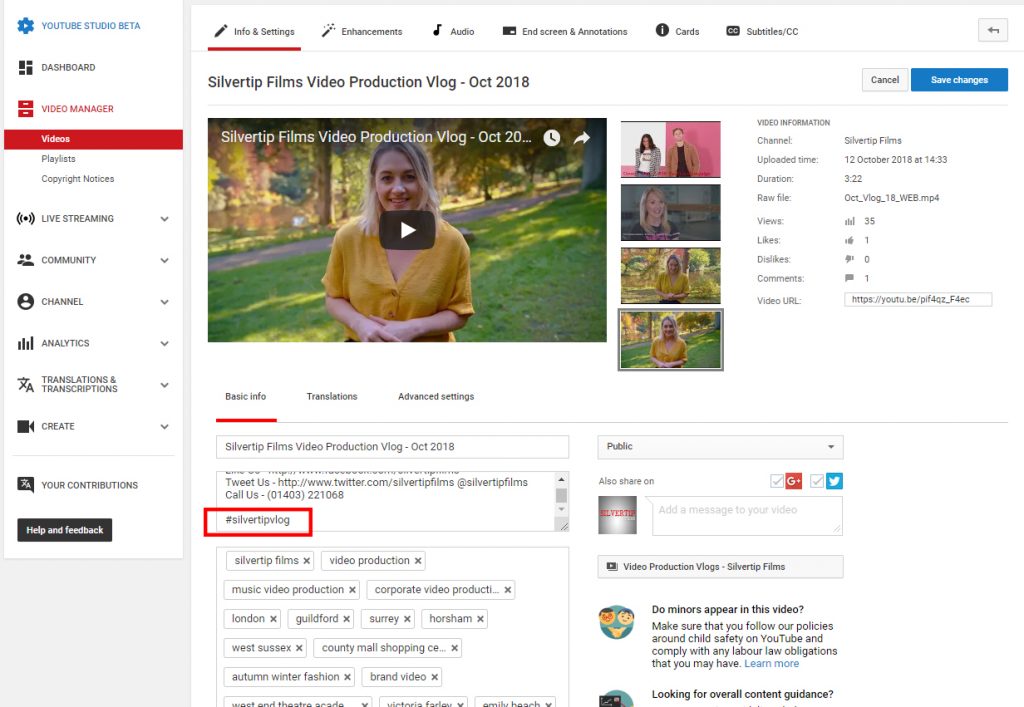Viewport: 1024px width, 707px height.
Task: Play the video preview
Action: pos(408,230)
